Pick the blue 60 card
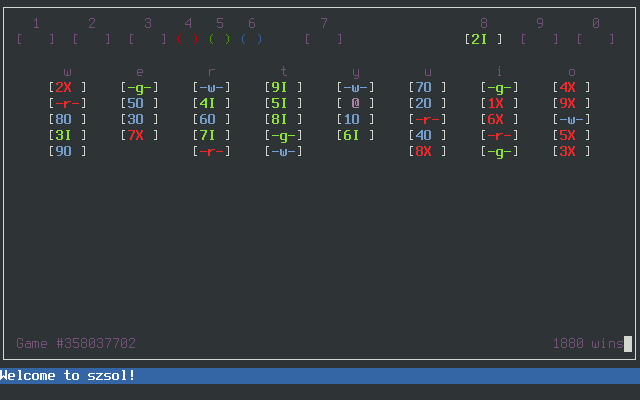This screenshot has width=640, height=400. tap(211, 119)
